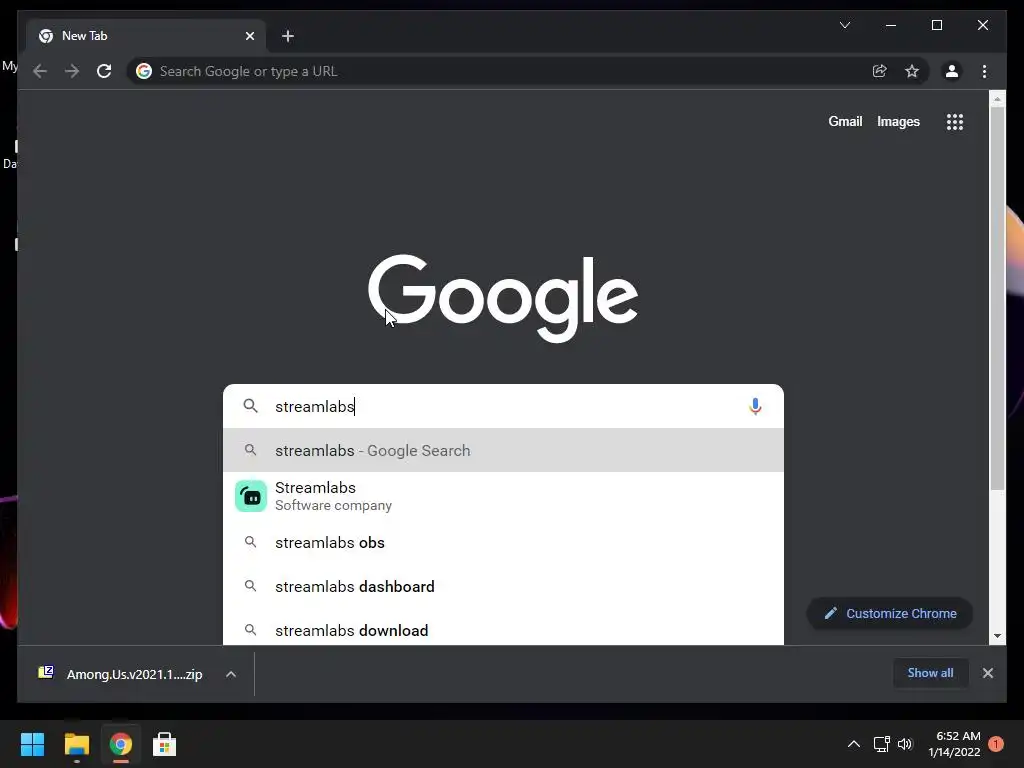Click the Chrome forward arrow
1024x768 pixels.
click(x=72, y=71)
